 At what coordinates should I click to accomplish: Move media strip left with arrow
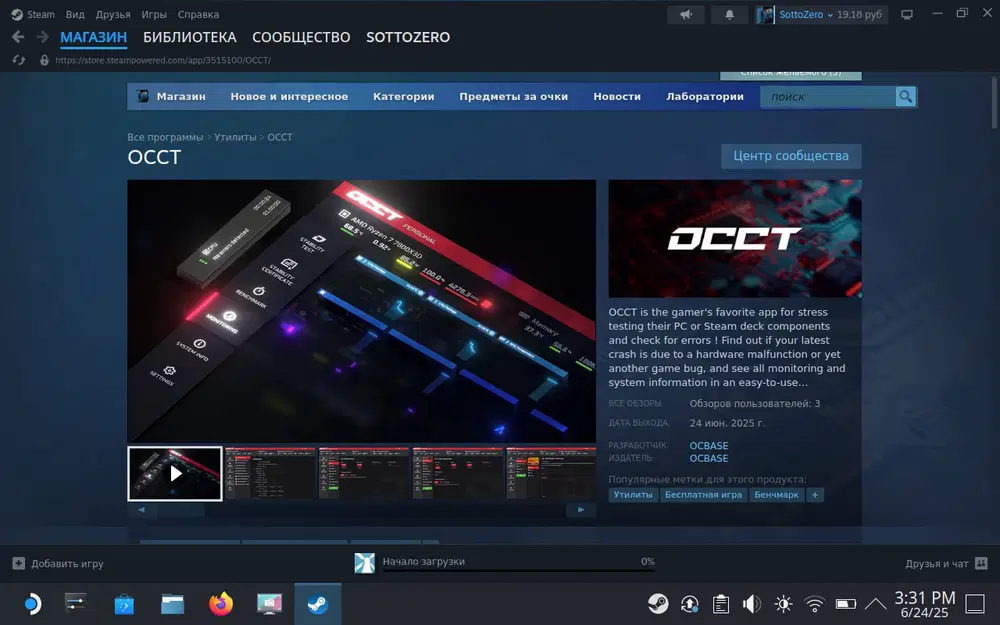[x=142, y=510]
